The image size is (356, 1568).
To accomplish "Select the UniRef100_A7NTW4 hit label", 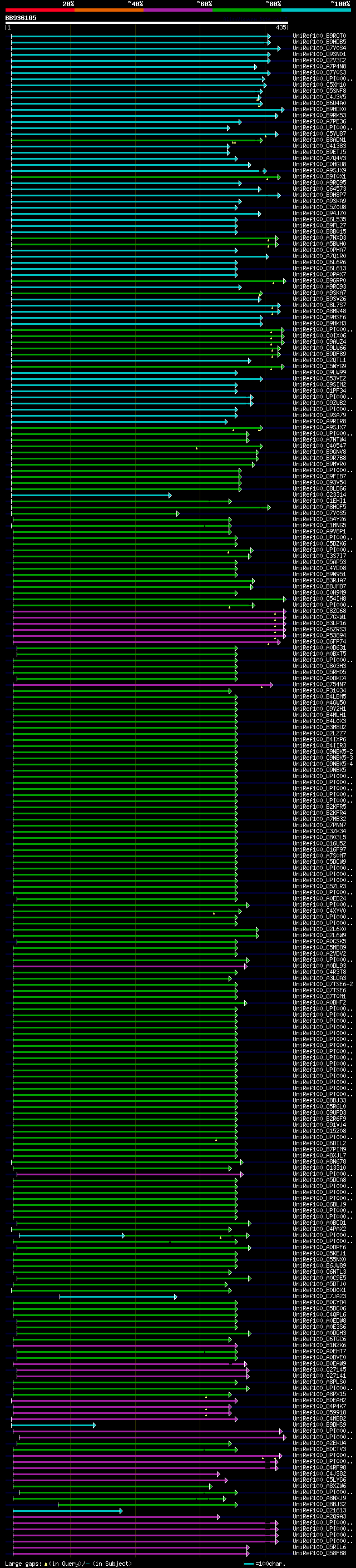I will point(319,439).
